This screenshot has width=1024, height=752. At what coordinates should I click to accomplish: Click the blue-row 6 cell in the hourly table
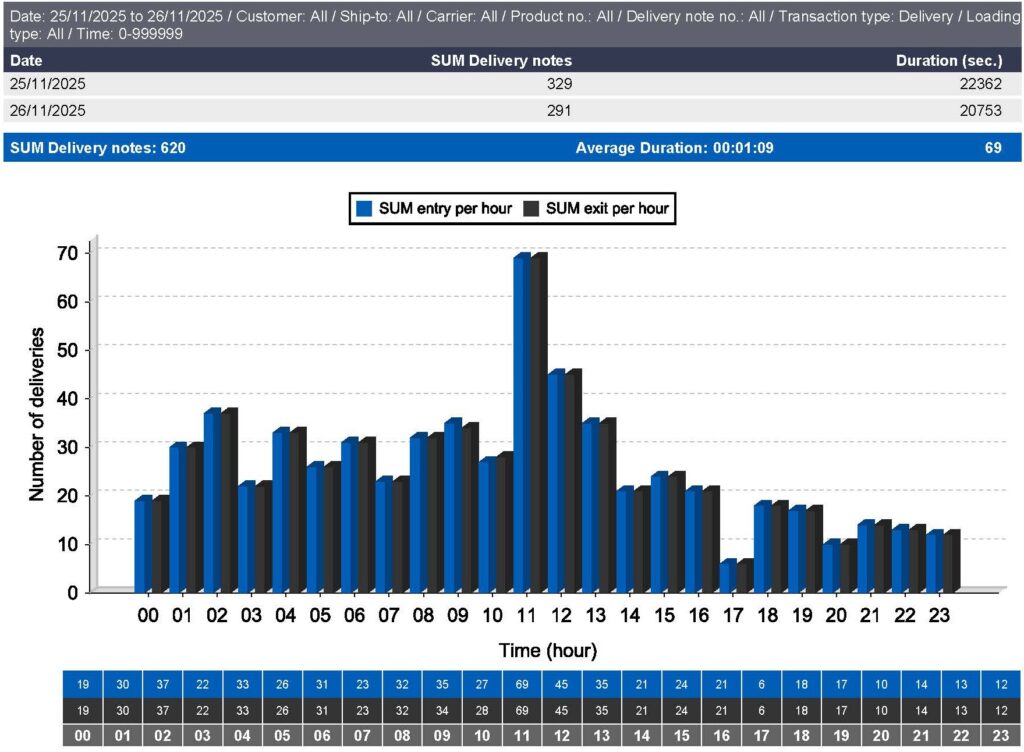(x=761, y=684)
